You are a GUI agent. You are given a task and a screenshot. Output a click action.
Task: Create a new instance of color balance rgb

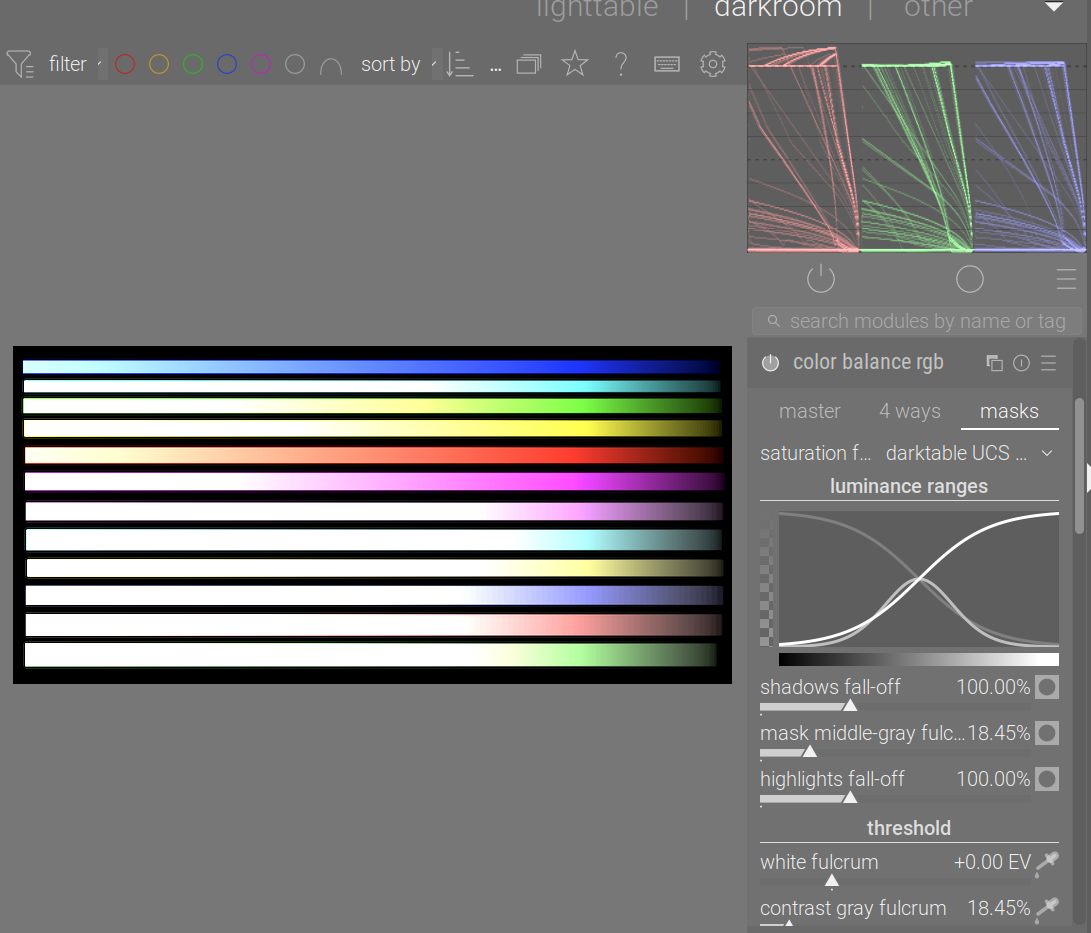point(994,363)
